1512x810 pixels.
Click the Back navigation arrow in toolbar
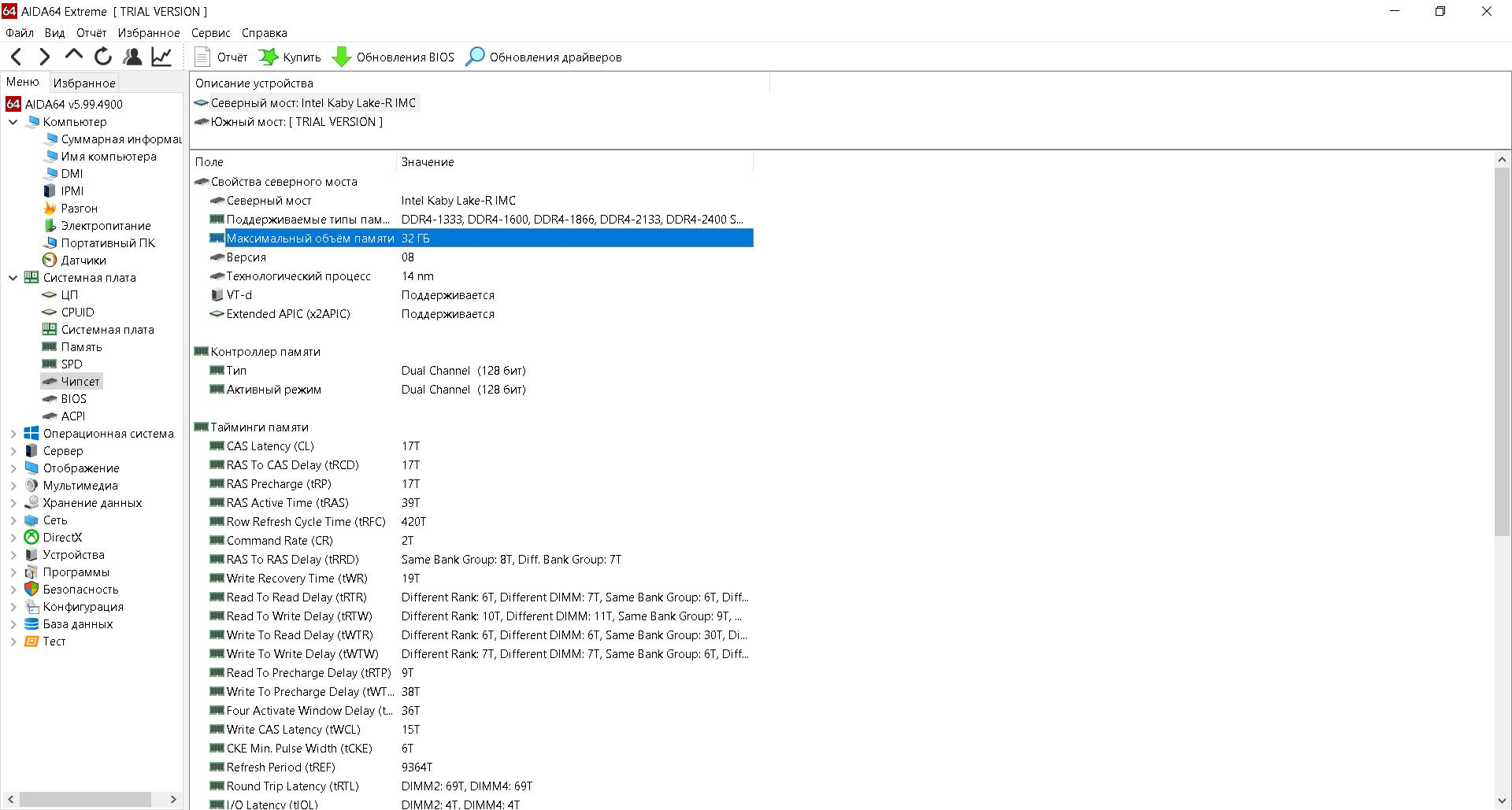(17, 57)
